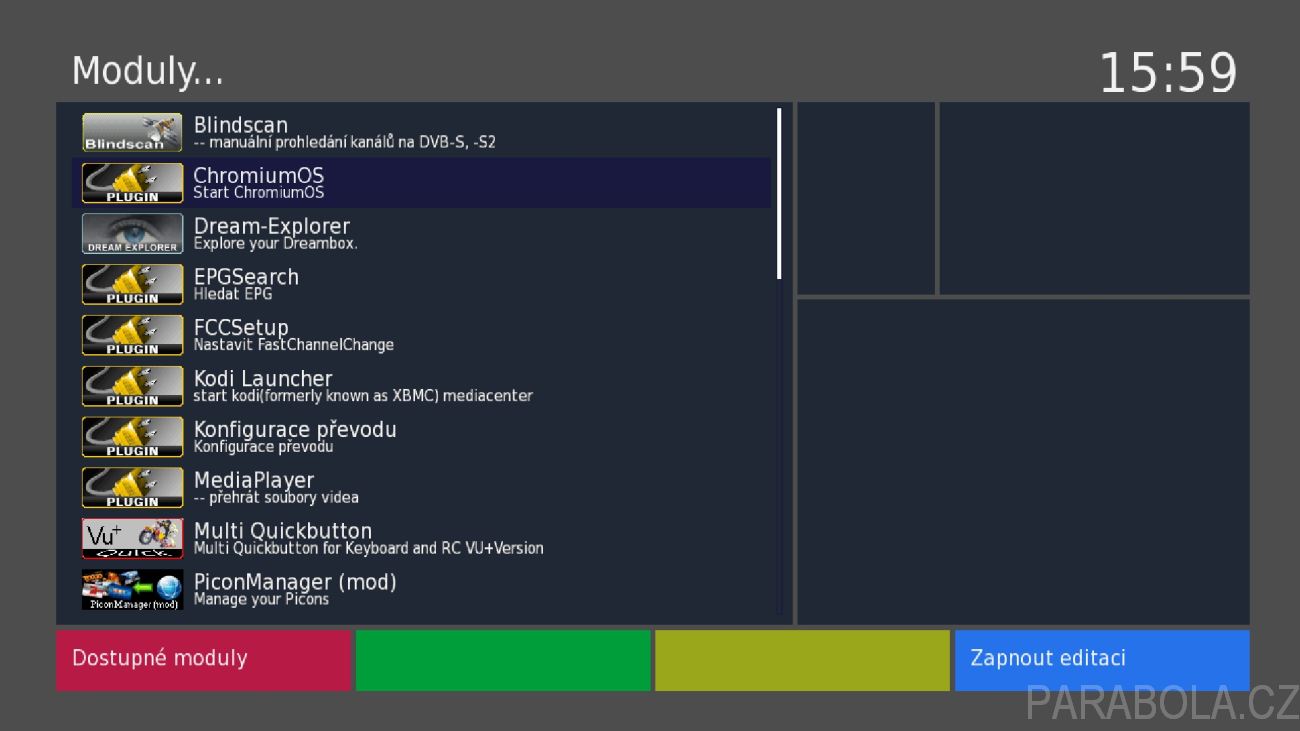This screenshot has height=731, width=1300.
Task: Open Konfigurace převodu title text
Action: (295, 430)
